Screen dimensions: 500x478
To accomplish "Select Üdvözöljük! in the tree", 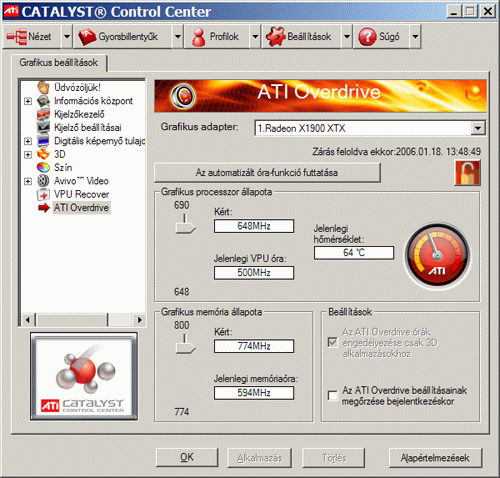I will pos(77,87).
